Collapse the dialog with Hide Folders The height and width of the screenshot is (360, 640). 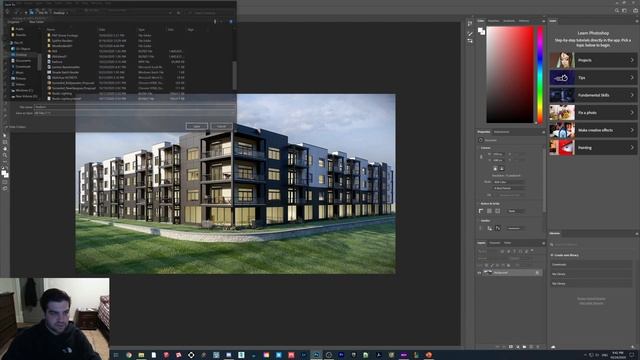click(16, 127)
